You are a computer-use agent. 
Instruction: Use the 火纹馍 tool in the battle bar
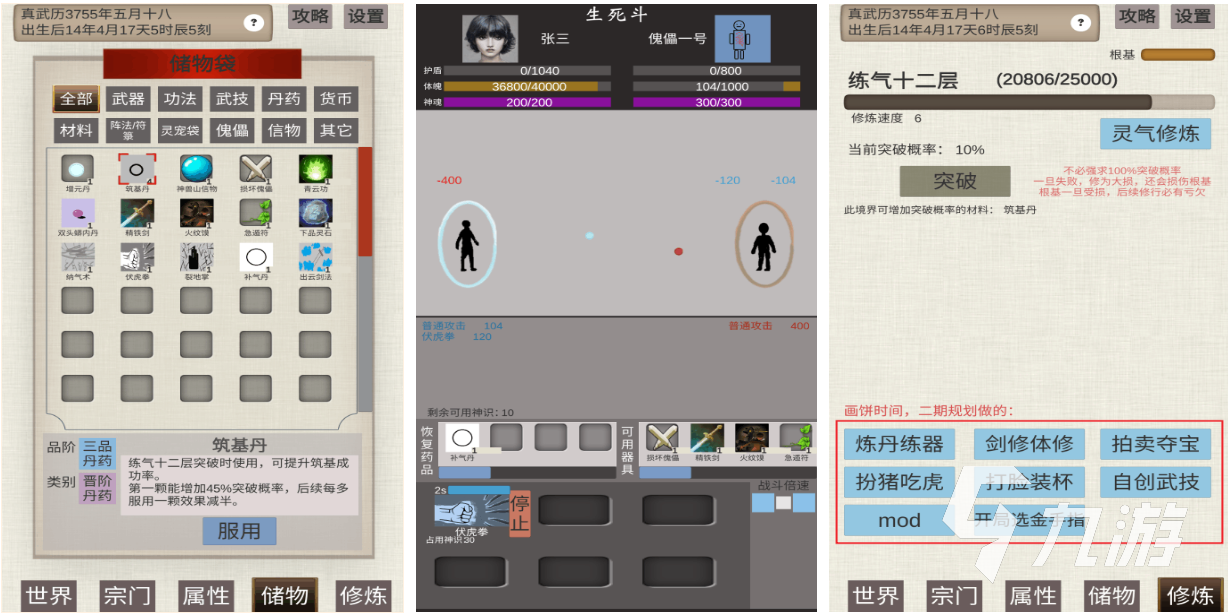point(751,438)
